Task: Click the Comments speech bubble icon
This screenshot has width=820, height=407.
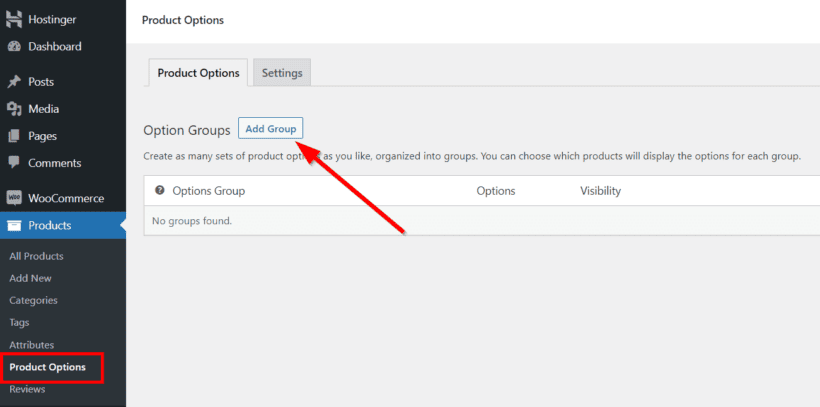Action: tap(14, 163)
